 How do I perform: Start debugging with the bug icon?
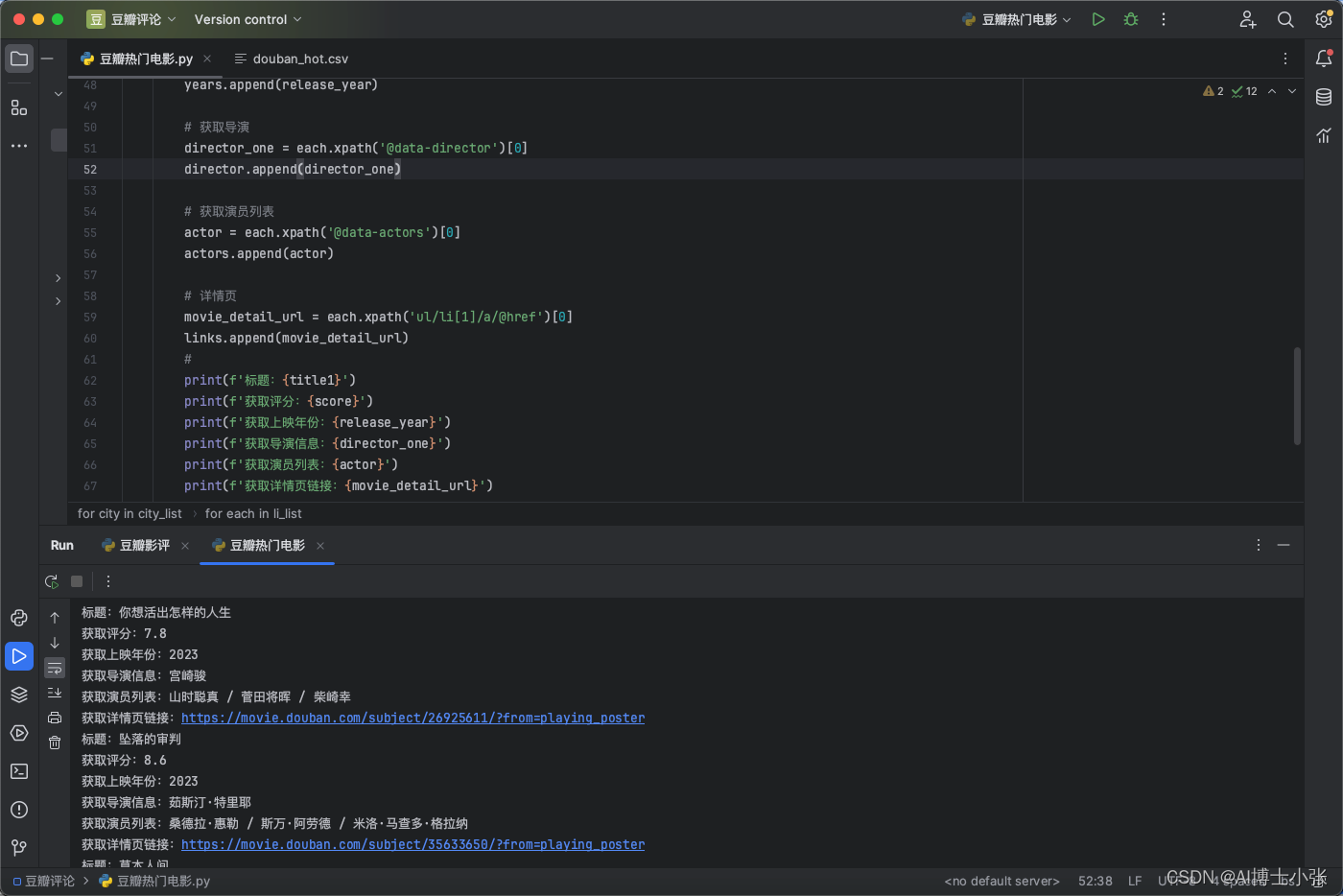point(1131,19)
